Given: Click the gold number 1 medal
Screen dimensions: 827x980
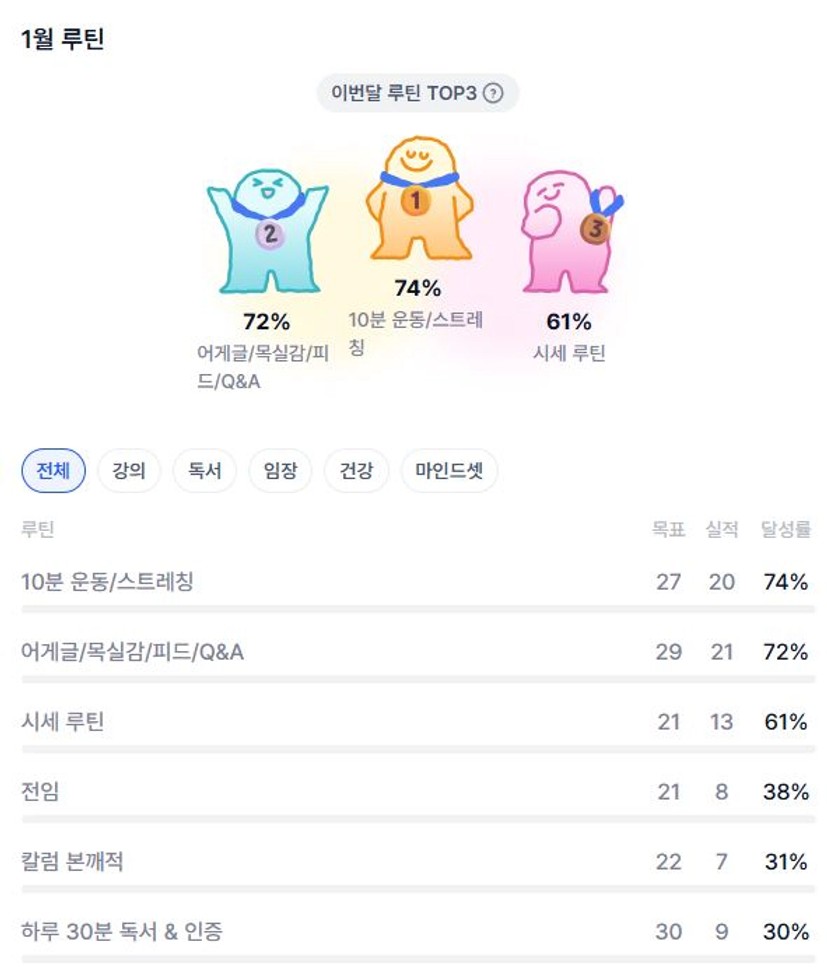Looking at the screenshot, I should [415, 202].
